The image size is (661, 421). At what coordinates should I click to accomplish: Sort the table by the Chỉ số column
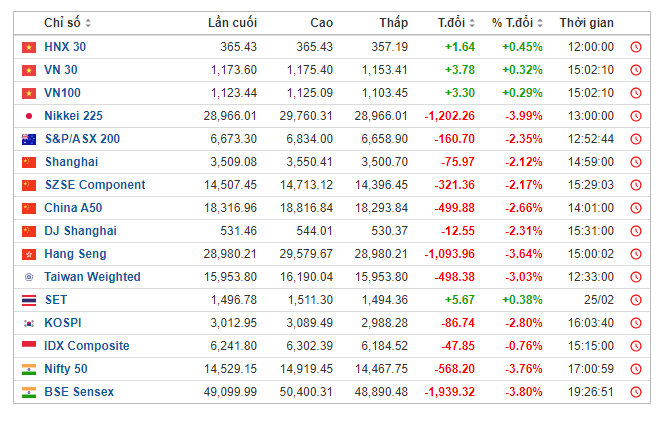click(68, 23)
